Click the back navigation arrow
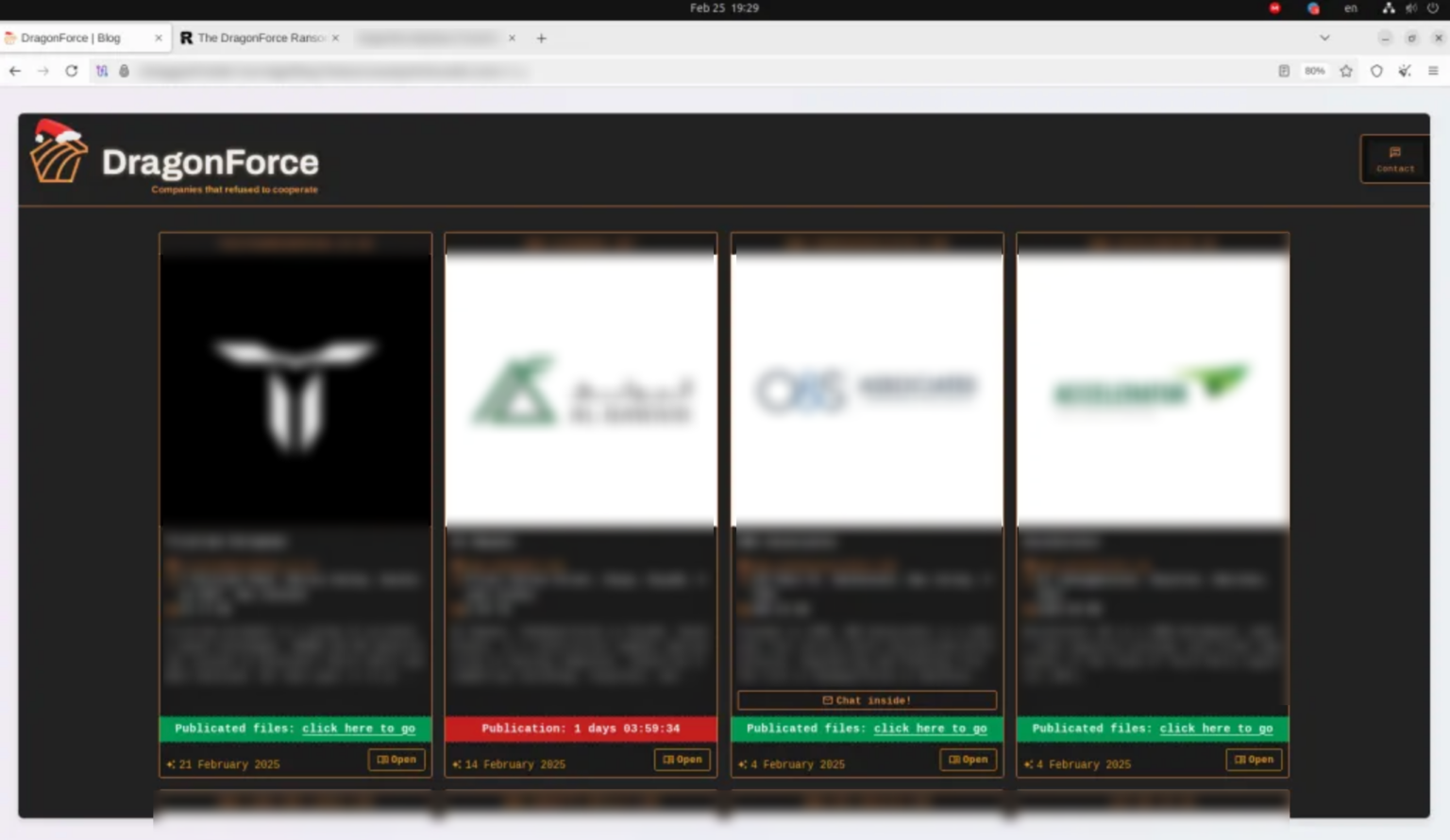The height and width of the screenshot is (840, 1450). 14,70
